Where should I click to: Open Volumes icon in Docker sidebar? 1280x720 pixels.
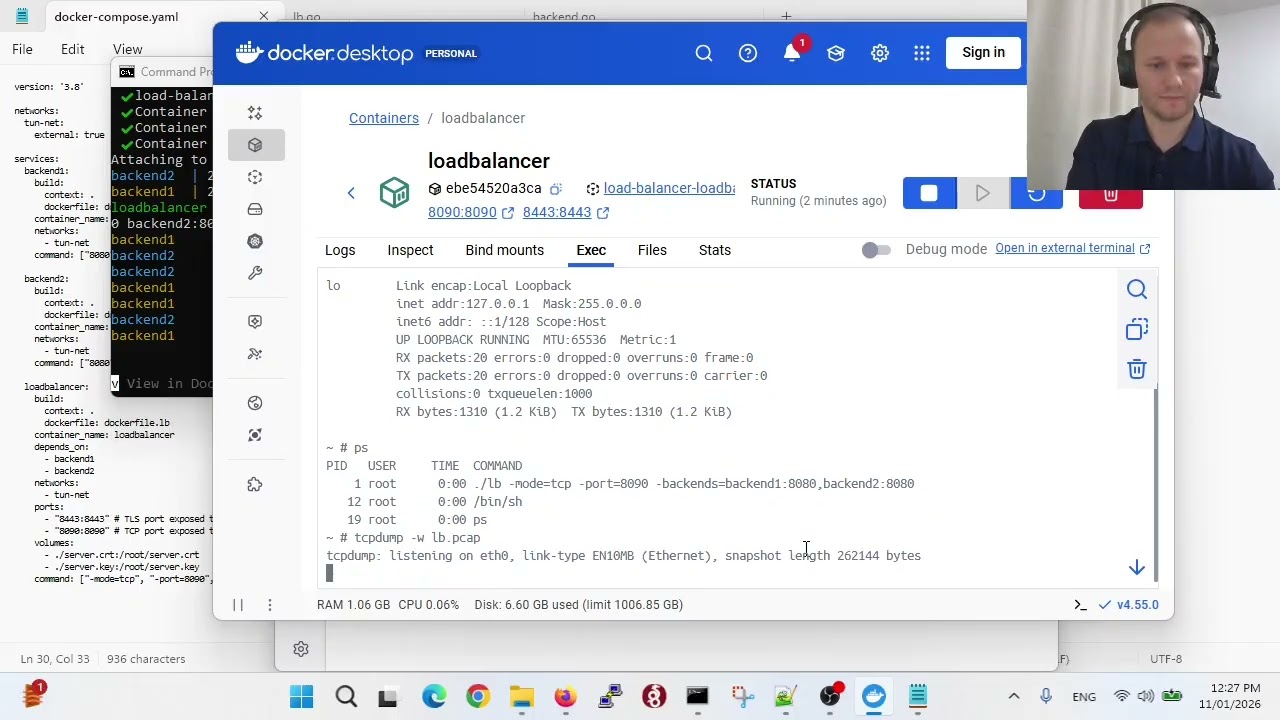coord(255,209)
